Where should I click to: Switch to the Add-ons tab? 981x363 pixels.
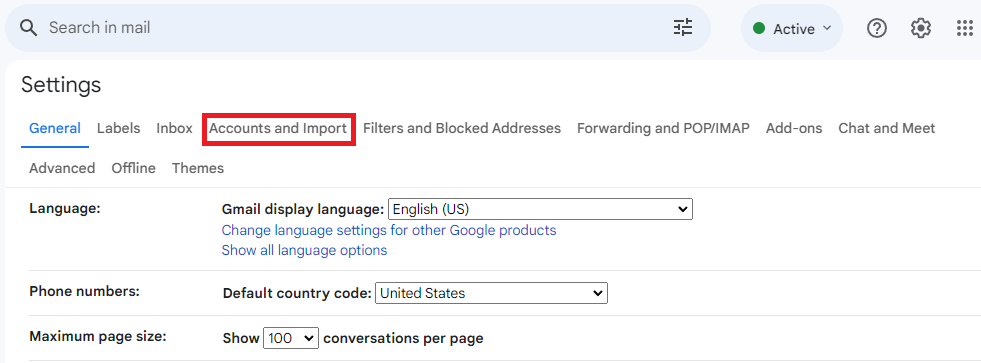coord(793,128)
